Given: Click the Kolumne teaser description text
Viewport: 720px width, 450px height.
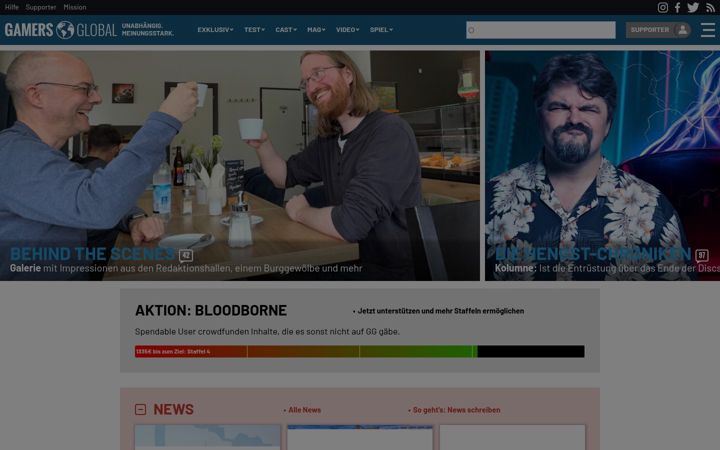Looking at the screenshot, I should point(608,268).
